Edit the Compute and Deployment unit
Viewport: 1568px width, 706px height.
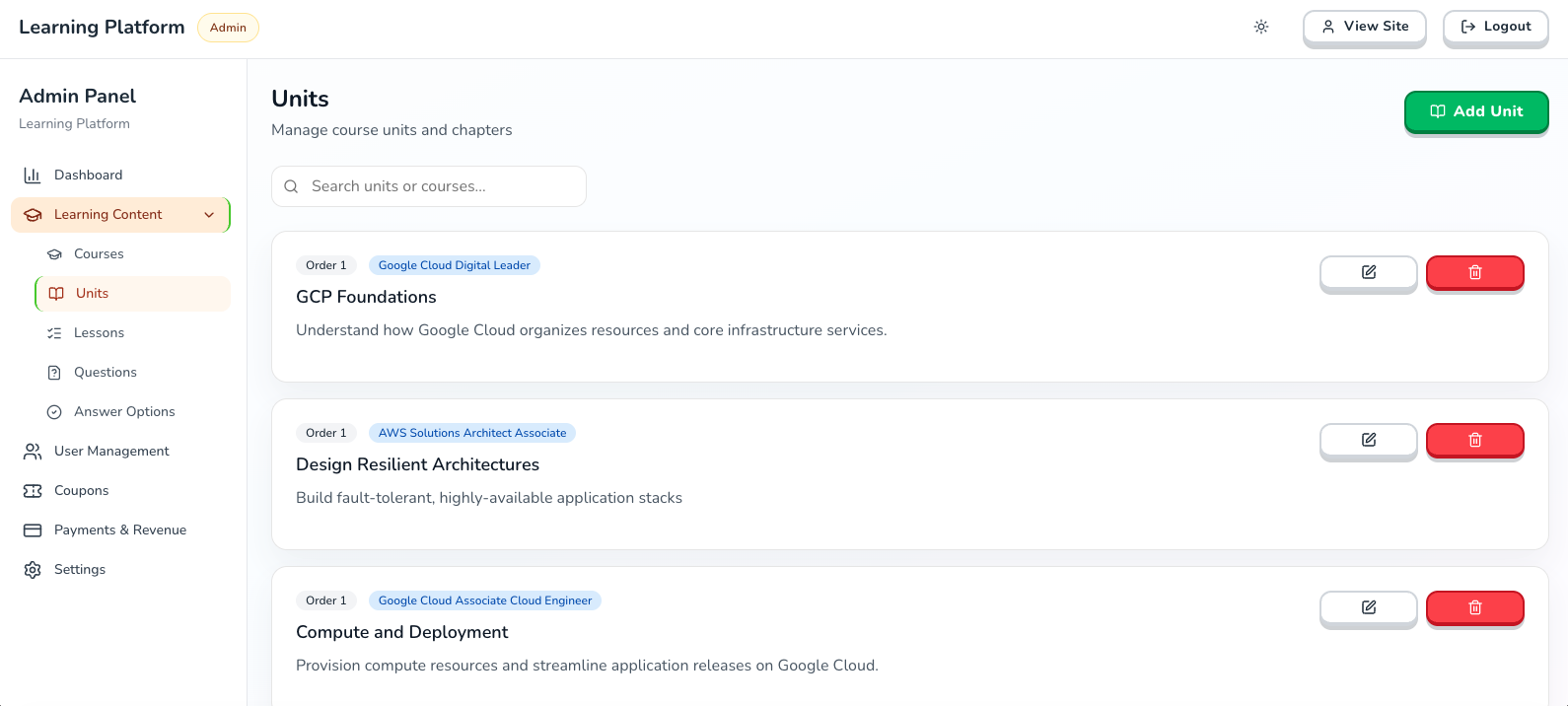click(1369, 607)
